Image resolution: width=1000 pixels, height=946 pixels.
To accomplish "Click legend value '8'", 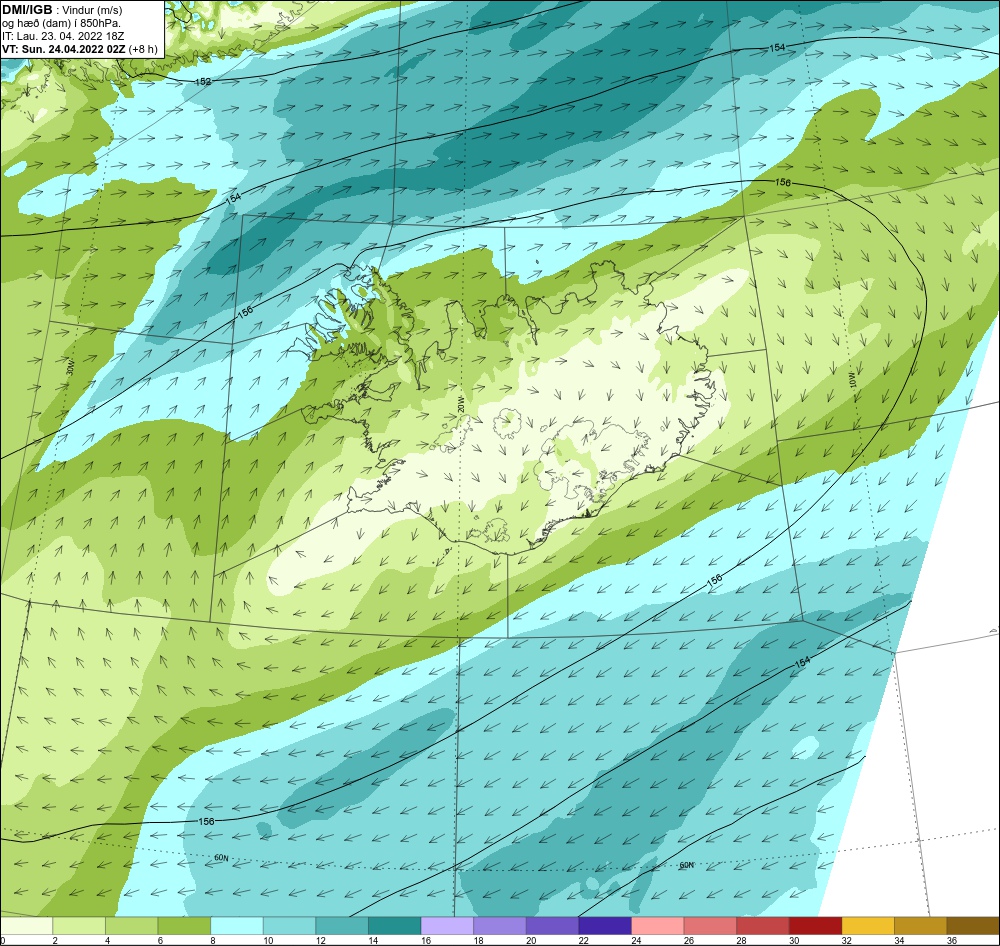I will click(213, 940).
